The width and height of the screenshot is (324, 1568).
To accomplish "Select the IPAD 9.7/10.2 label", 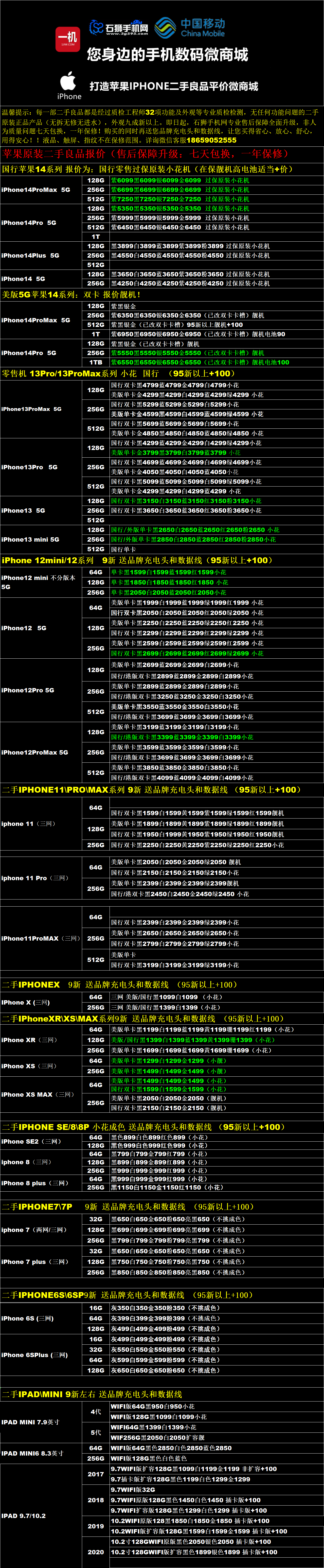I will [x=24, y=1516].
